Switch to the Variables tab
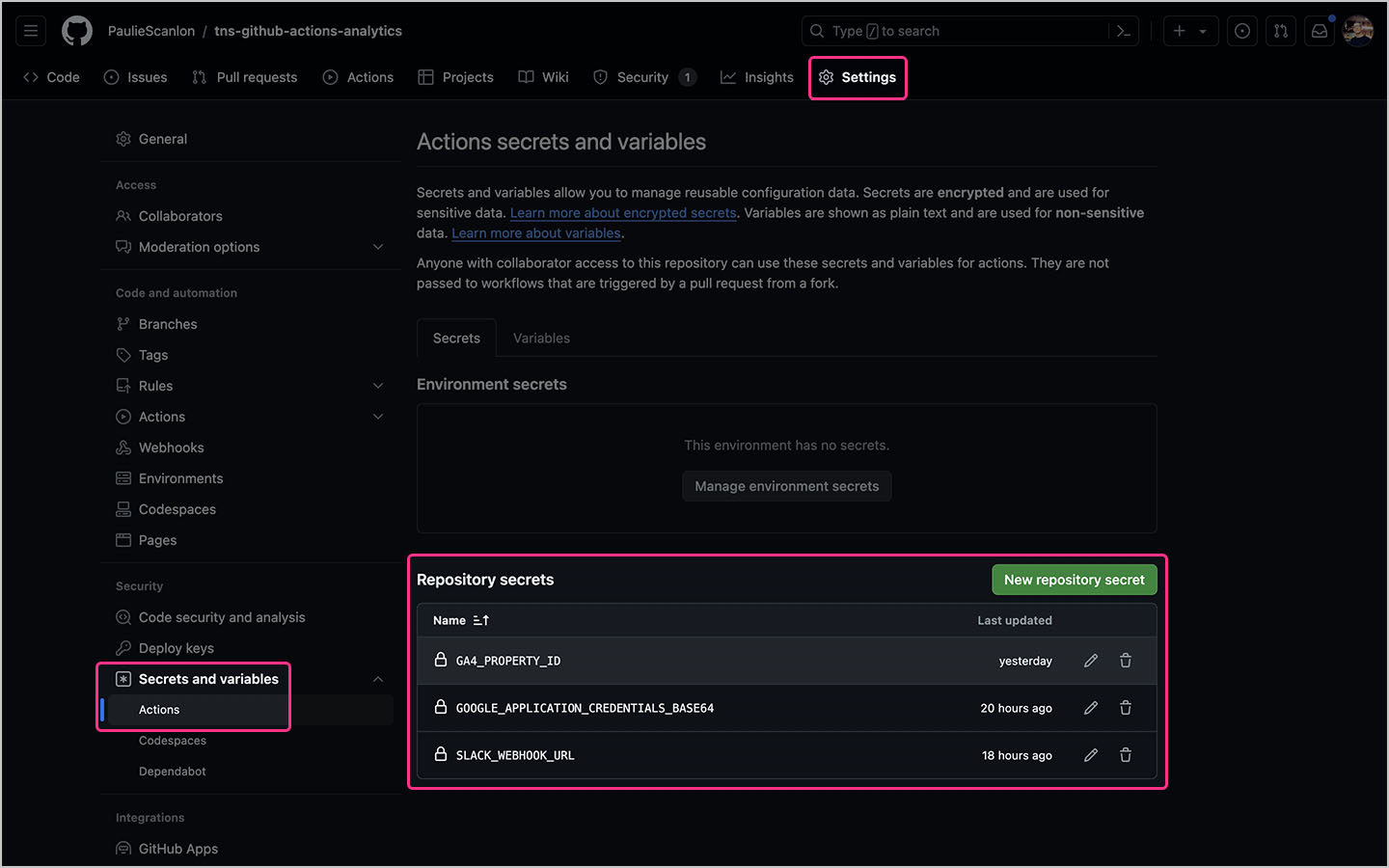Image resolution: width=1389 pixels, height=868 pixels. click(541, 338)
